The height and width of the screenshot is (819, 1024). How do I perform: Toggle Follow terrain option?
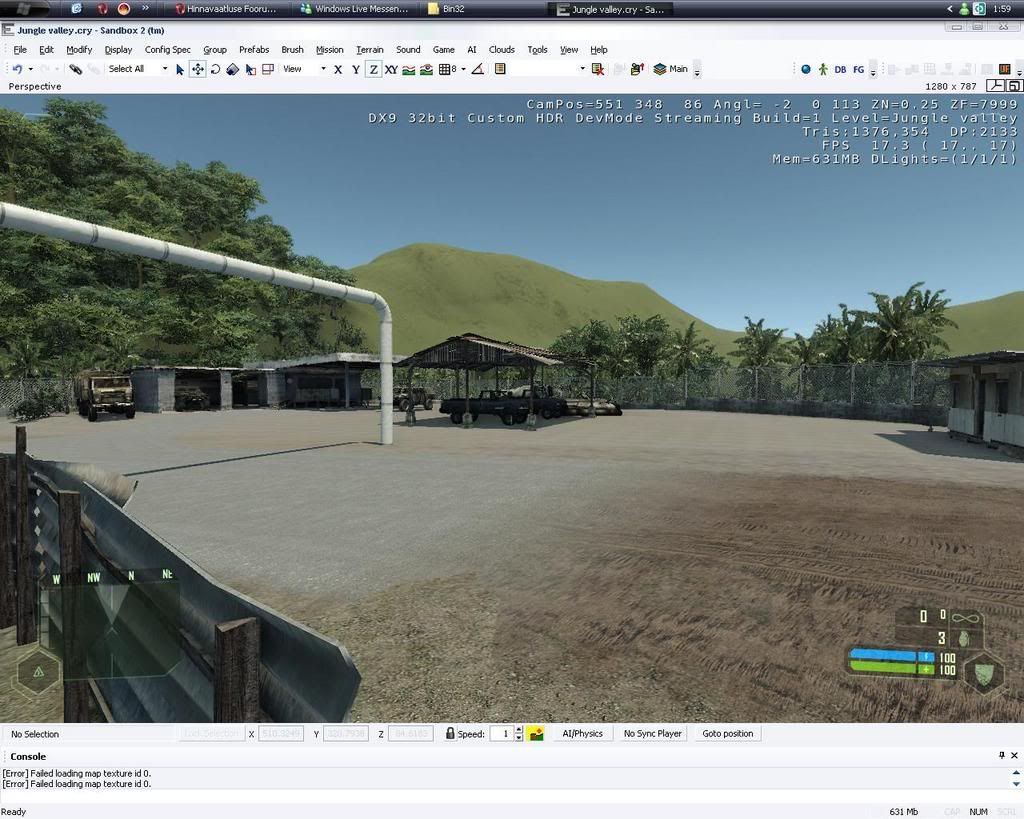coord(409,69)
